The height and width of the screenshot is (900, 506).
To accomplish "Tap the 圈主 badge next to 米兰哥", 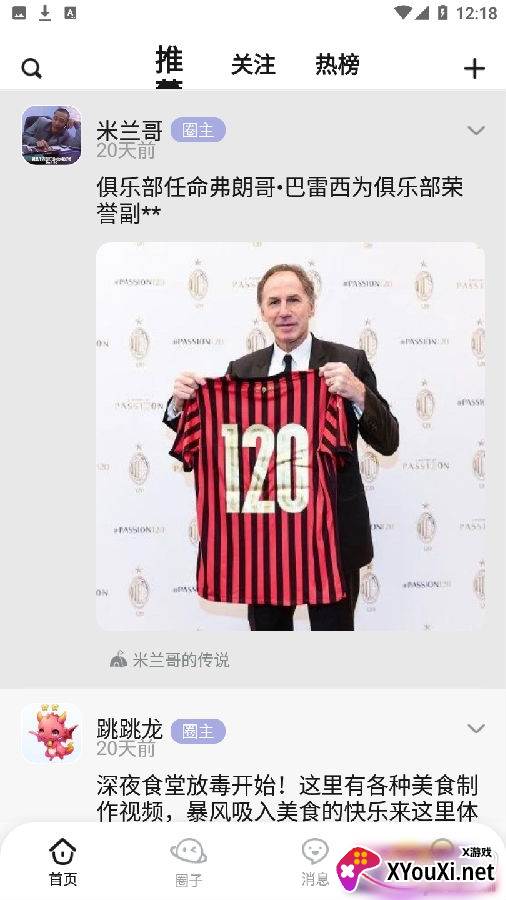I will [198, 130].
